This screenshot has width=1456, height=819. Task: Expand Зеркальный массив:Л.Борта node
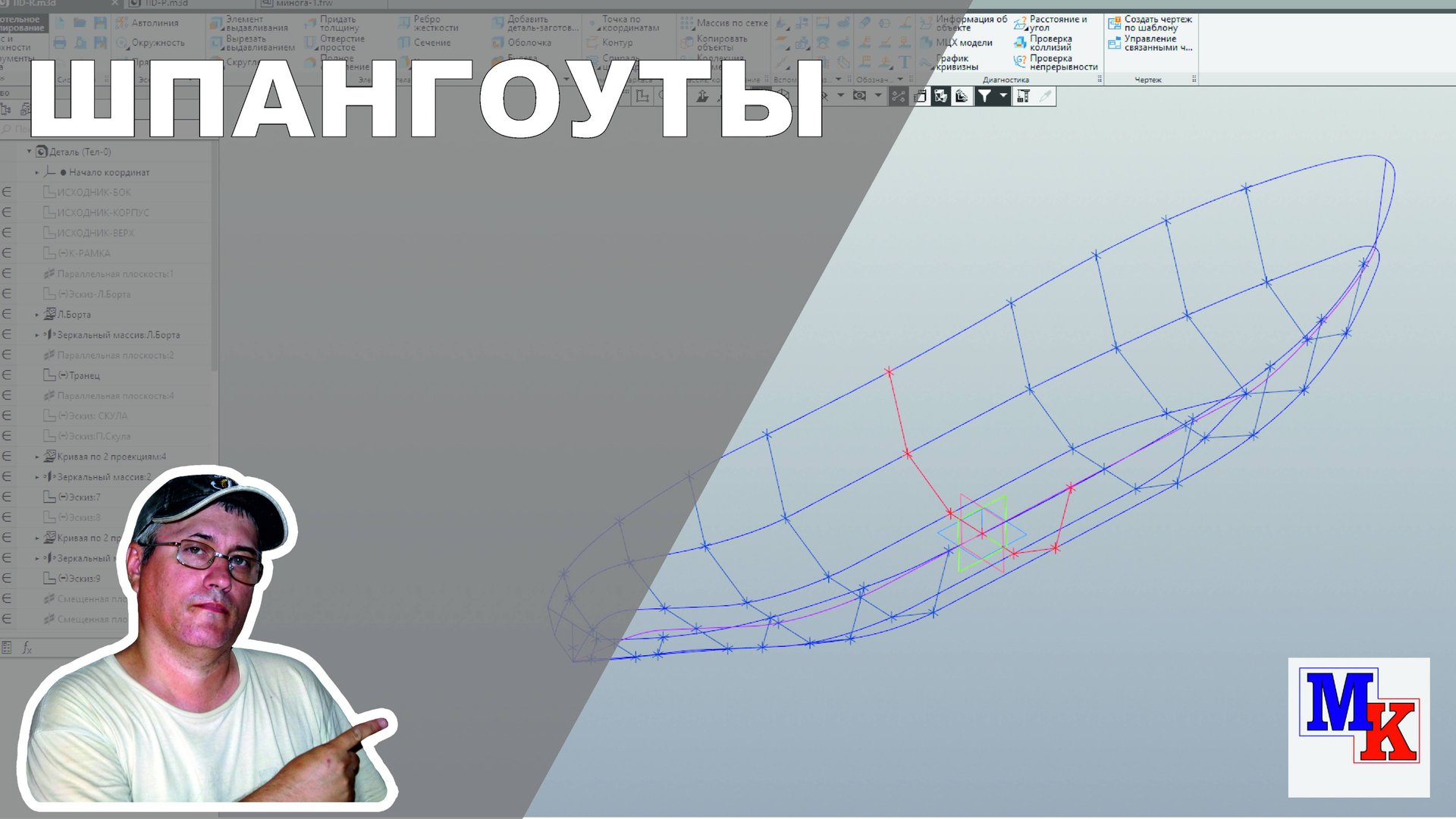37,335
